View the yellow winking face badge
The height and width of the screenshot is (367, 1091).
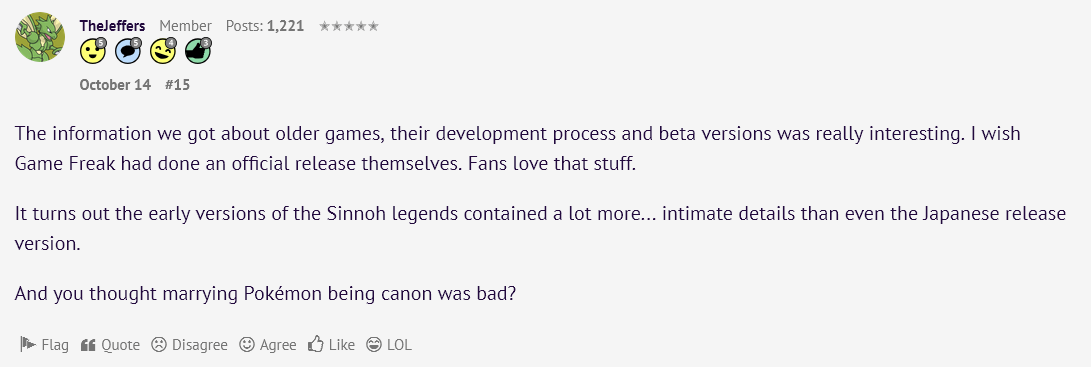pyautogui.click(x=163, y=50)
